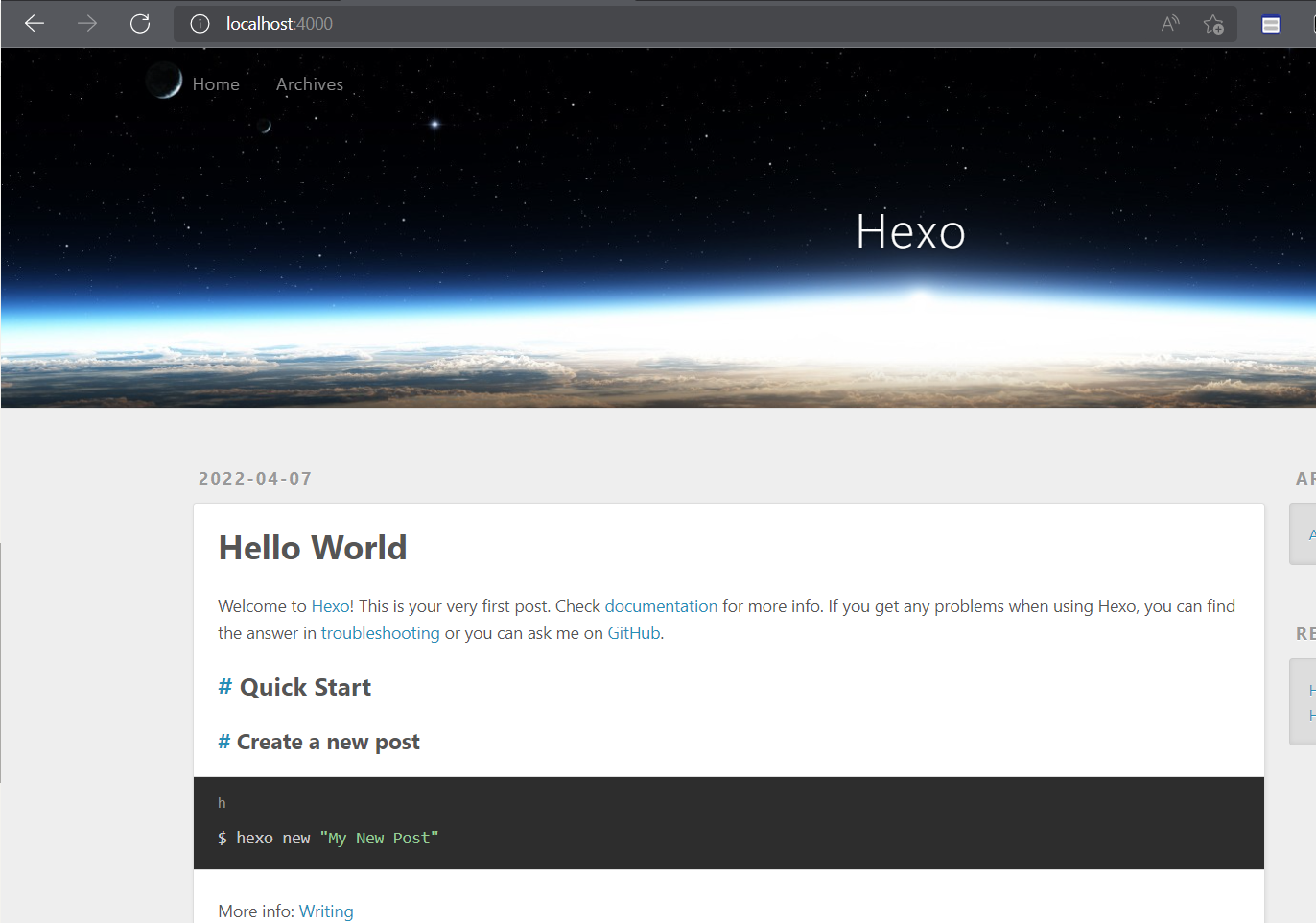1316x923 pixels.
Task: Visit the GitHub link
Action: point(633,633)
